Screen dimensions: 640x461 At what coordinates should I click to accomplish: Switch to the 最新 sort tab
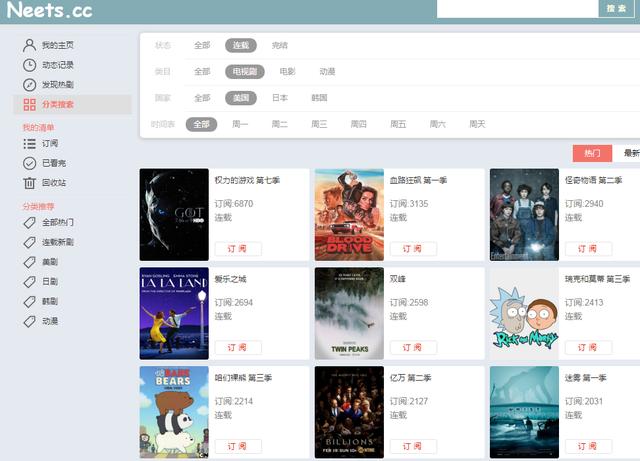pos(628,153)
